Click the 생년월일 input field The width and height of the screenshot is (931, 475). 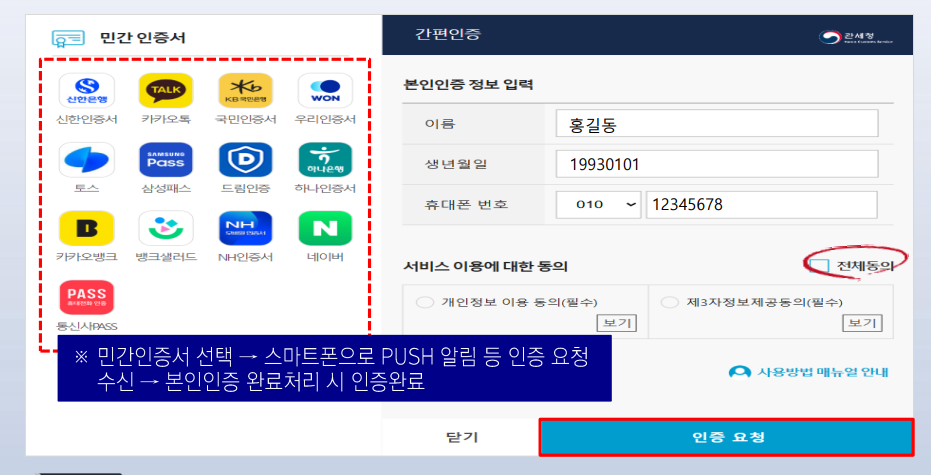[717, 164]
